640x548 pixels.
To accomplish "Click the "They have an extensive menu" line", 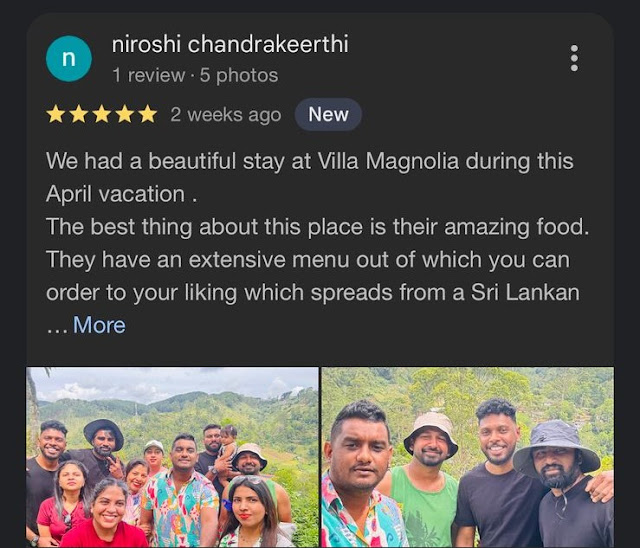I will click(x=308, y=260).
